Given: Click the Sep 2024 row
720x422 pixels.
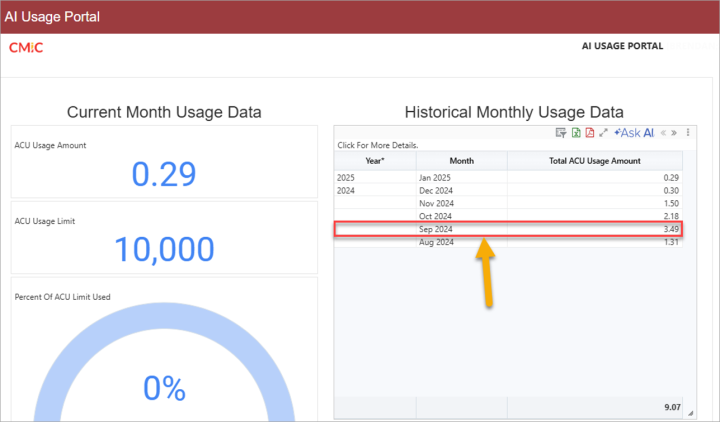Looking at the screenshot, I should (x=508, y=229).
